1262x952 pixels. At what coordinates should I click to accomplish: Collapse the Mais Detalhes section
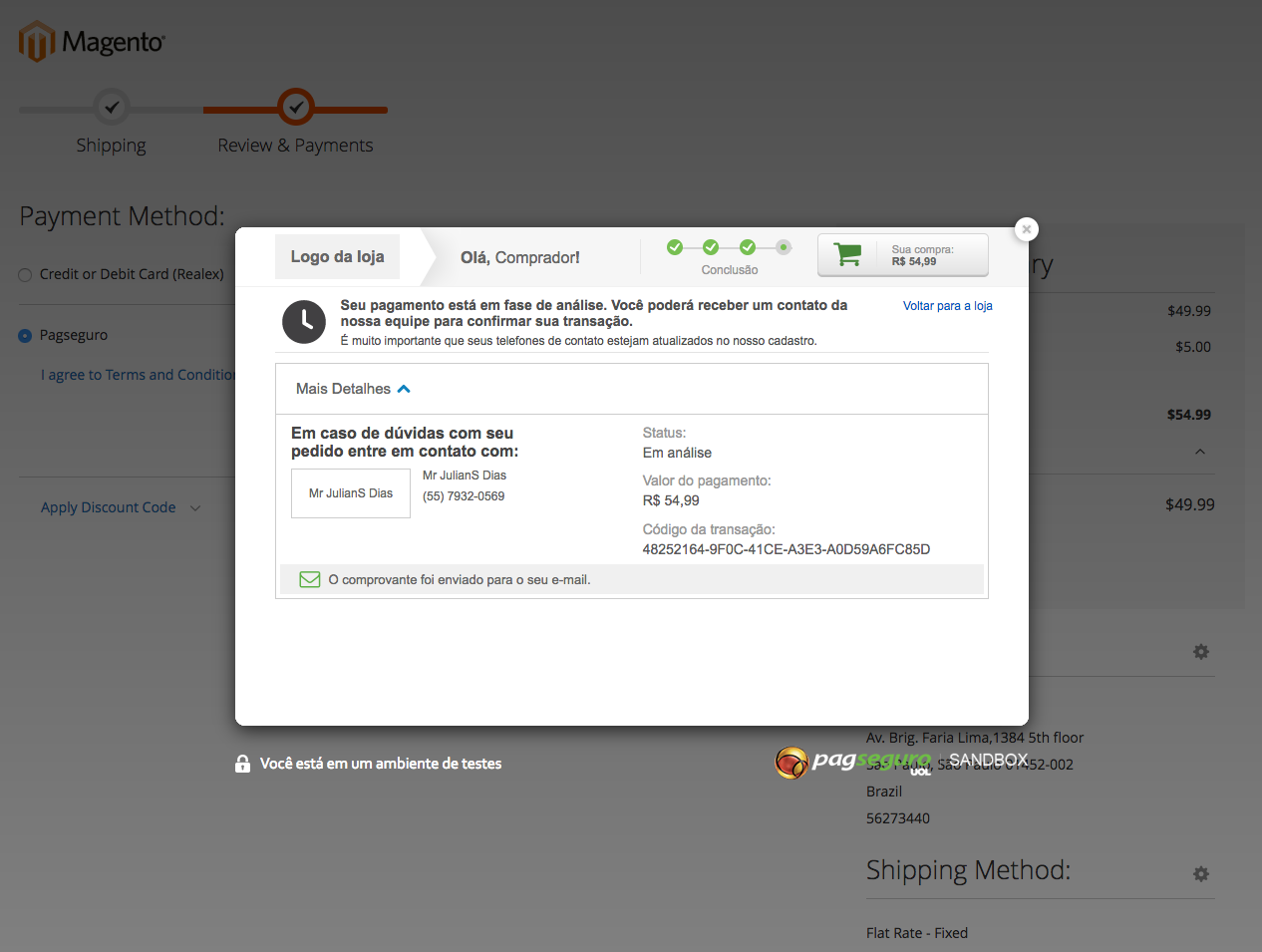(x=353, y=389)
